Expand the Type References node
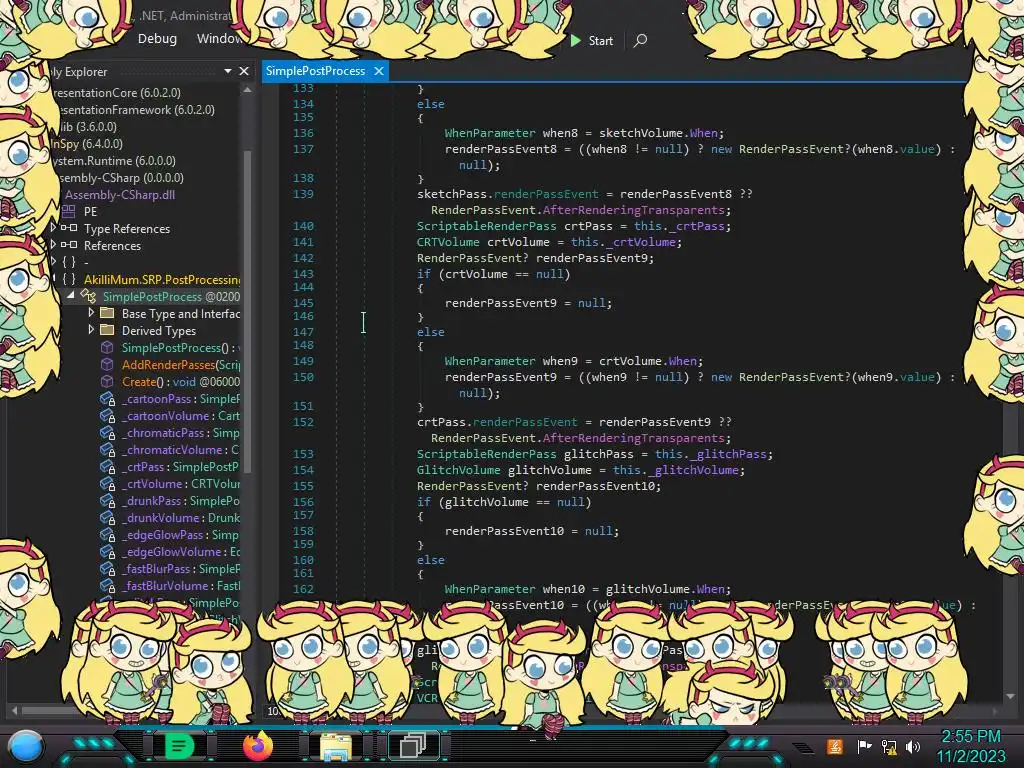This screenshot has height=768, width=1024. (54, 228)
